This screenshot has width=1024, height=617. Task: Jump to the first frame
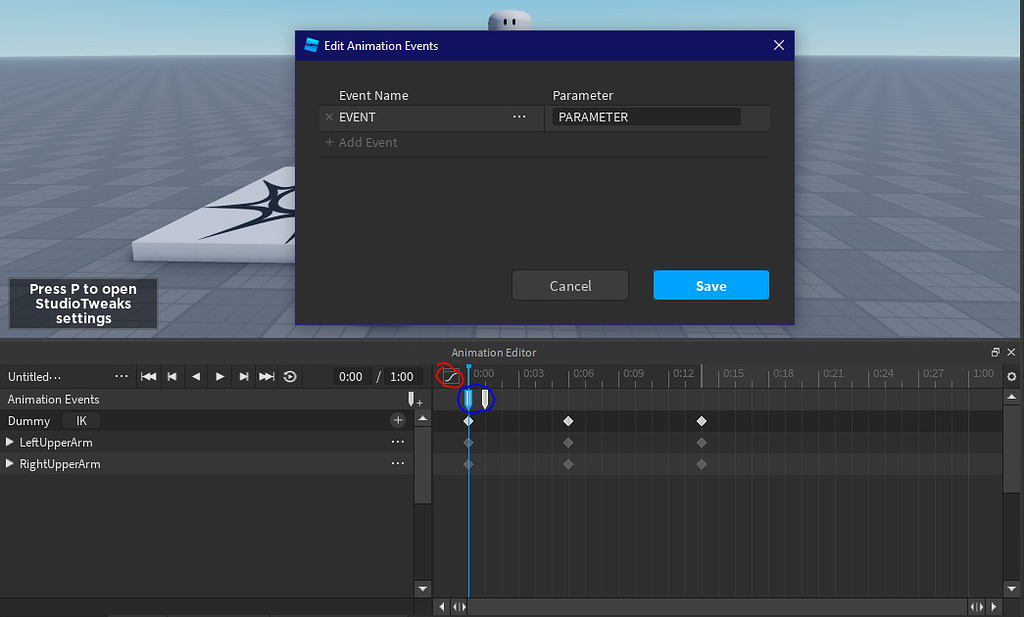[x=147, y=377]
